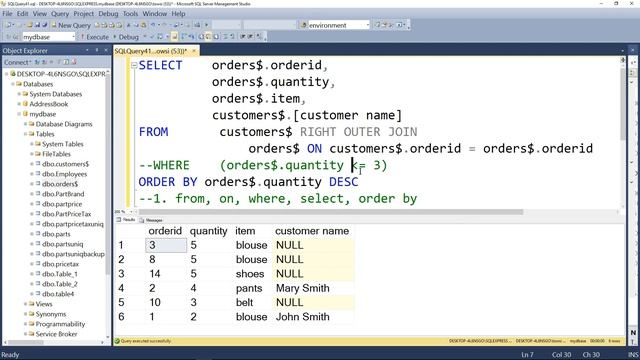Select dbo.orders$ table

tap(60, 184)
